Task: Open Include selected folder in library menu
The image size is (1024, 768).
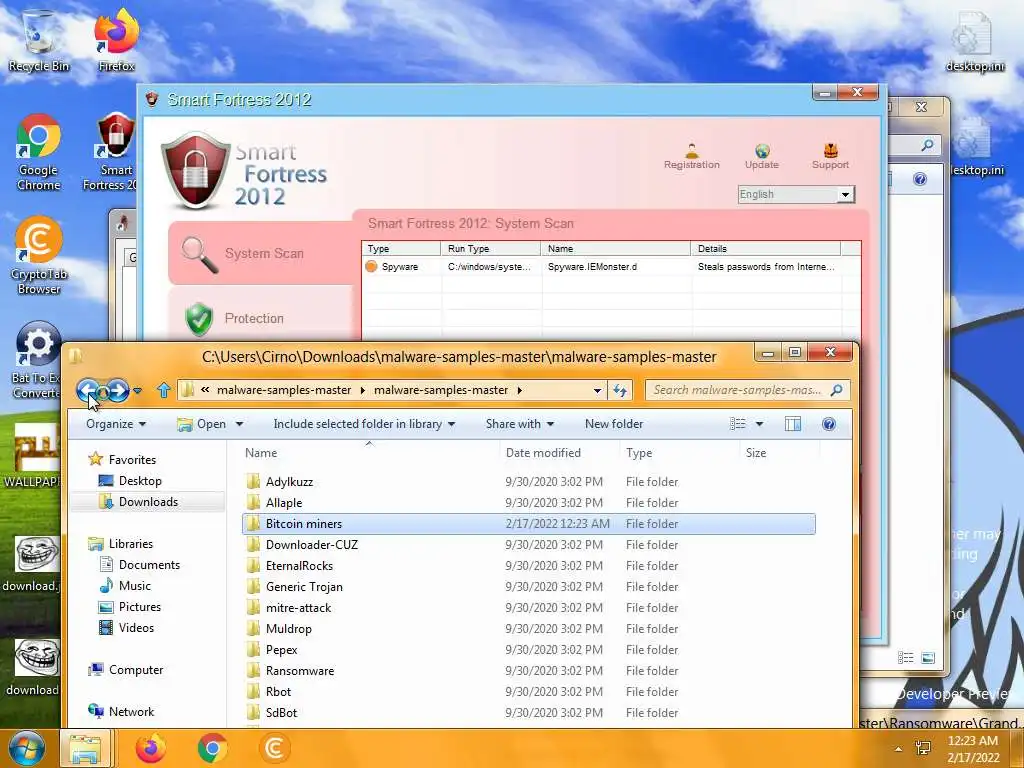Action: coord(364,424)
